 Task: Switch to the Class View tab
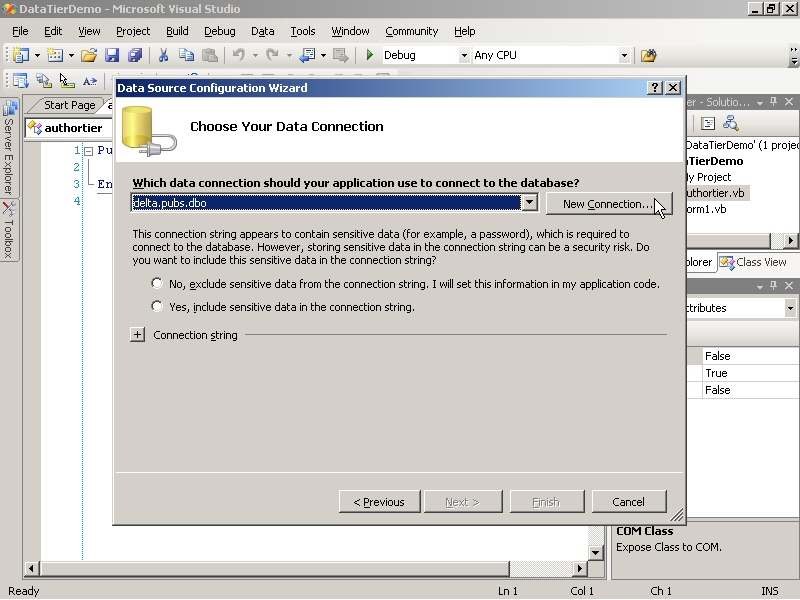[x=754, y=262]
